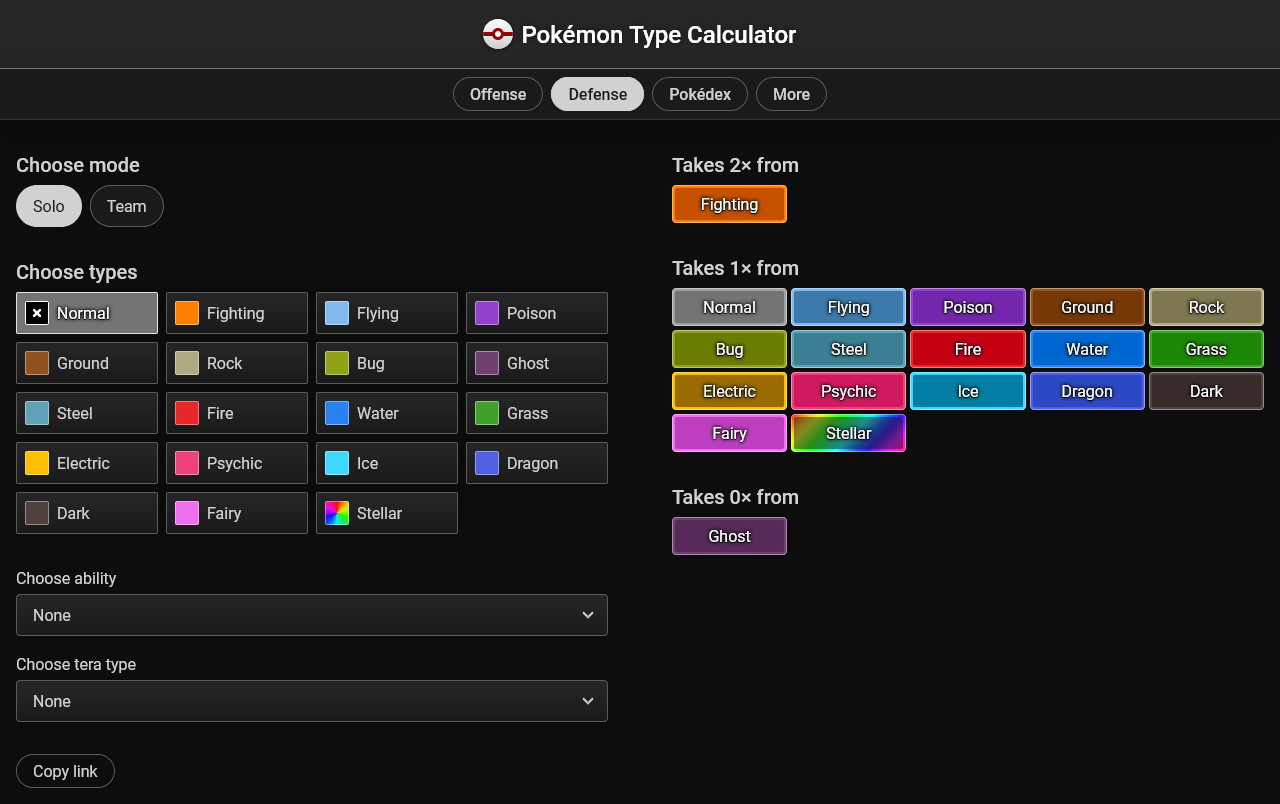Click the Pokéball logo icon in header
Viewport: 1280px width, 804px height.
point(498,35)
